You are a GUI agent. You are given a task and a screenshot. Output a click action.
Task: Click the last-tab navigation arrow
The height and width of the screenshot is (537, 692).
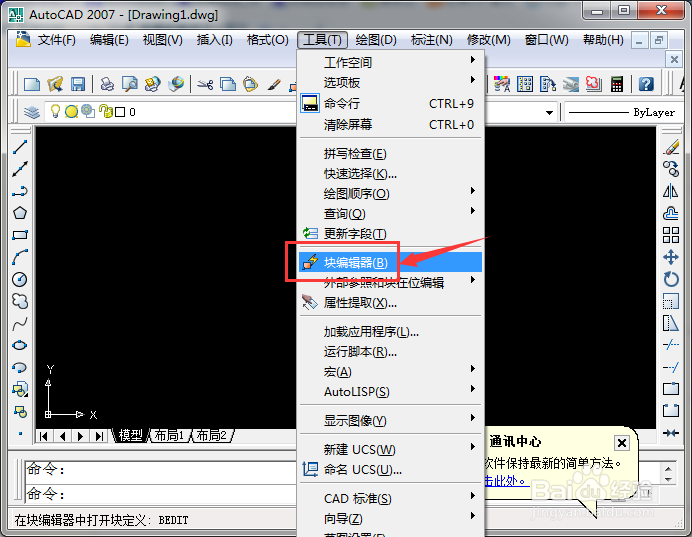pos(100,436)
